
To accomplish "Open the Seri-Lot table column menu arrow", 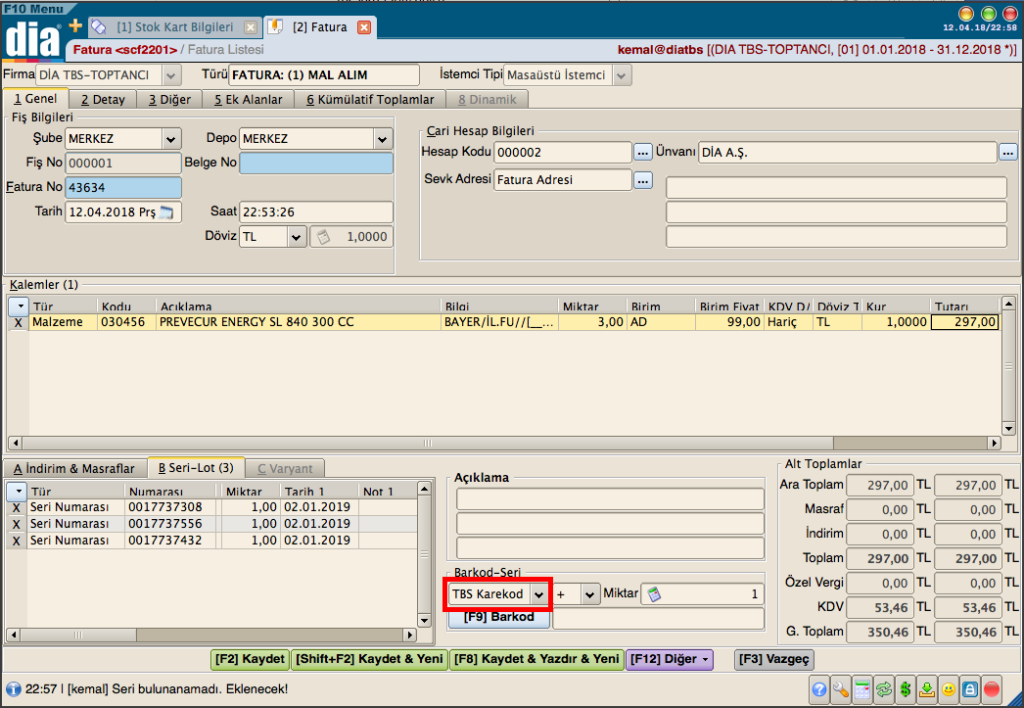I will 18,491.
